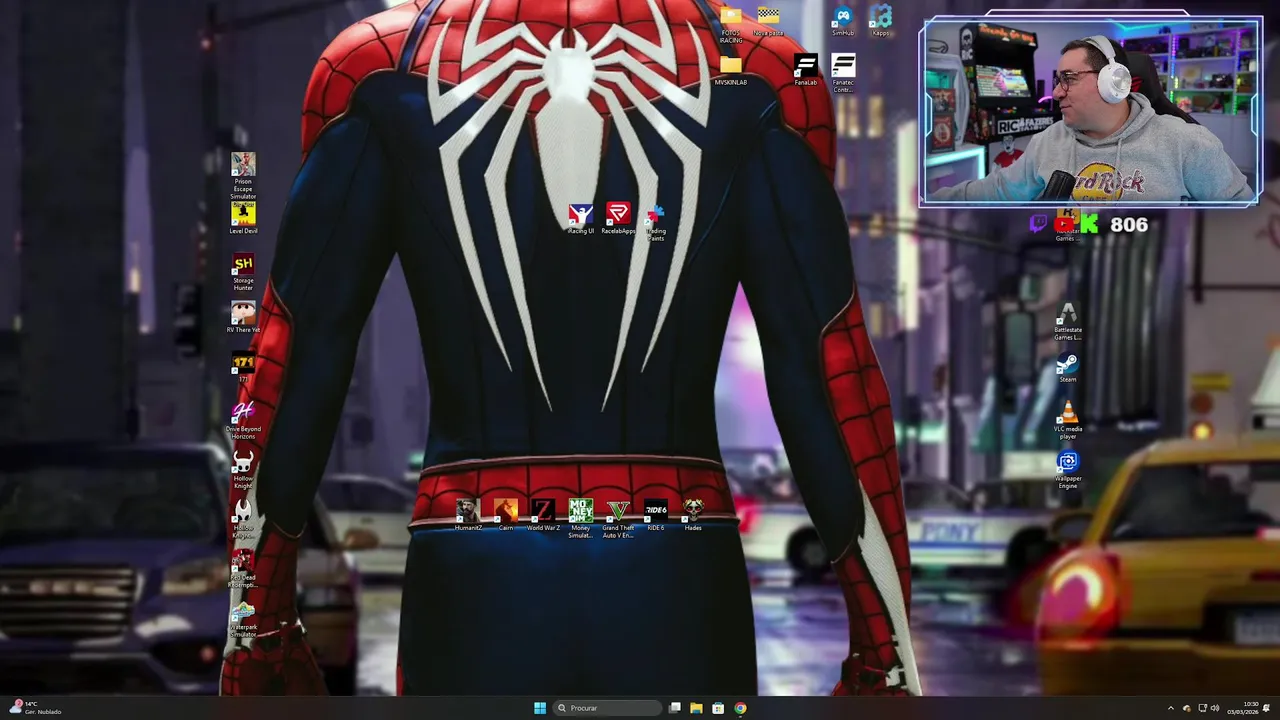Screen dimensions: 1280x720
Task: Select the Hades game icon
Action: click(x=693, y=515)
